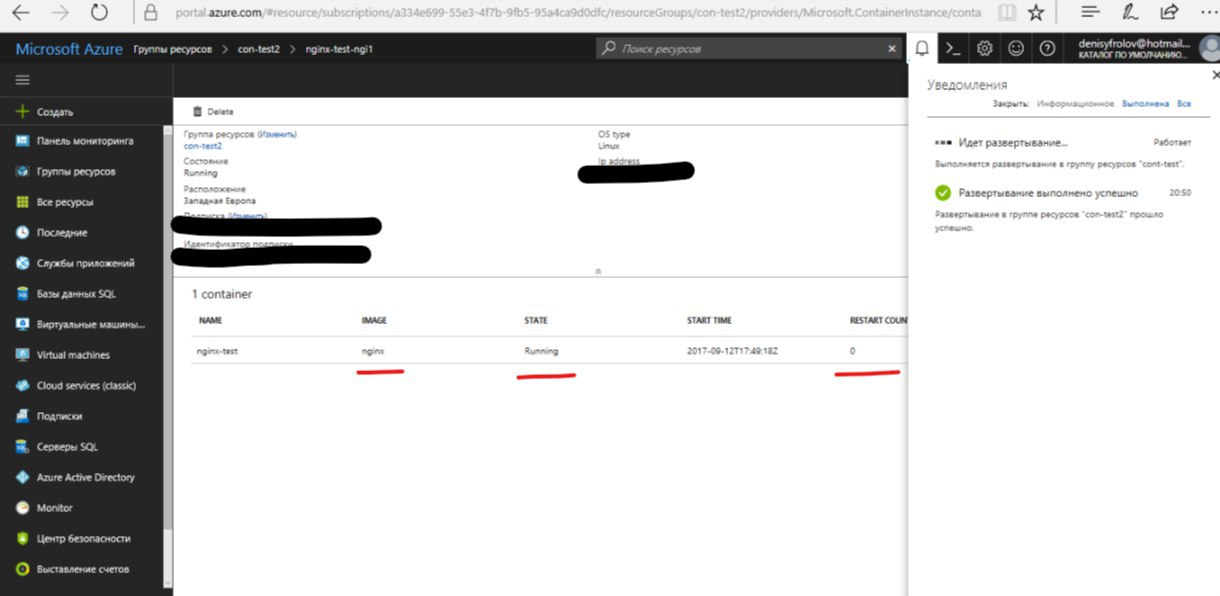Image resolution: width=1220 pixels, height=596 pixels.
Task: Click con-test2 breadcrumb
Action: tap(259, 49)
